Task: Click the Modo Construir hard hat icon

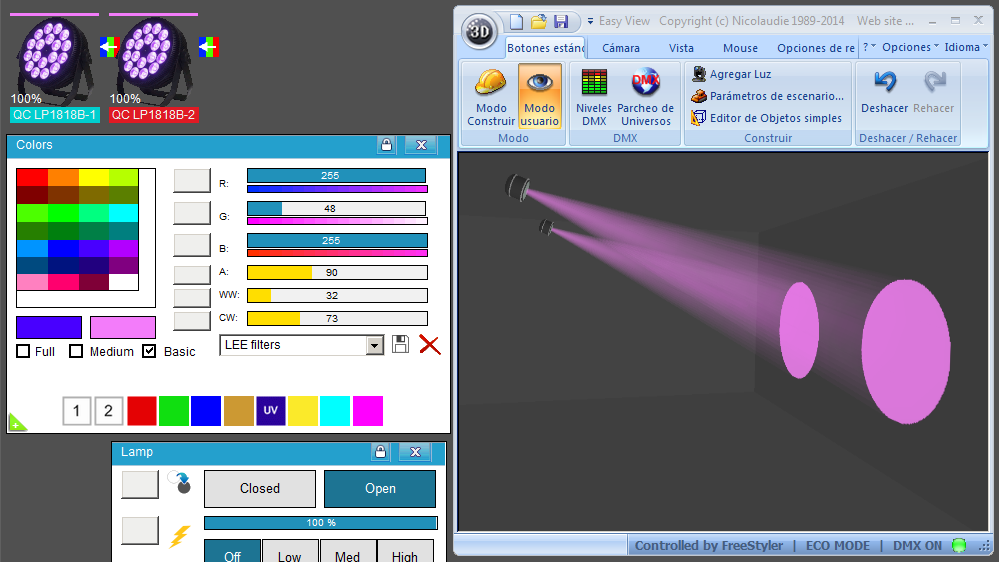Action: [491, 83]
